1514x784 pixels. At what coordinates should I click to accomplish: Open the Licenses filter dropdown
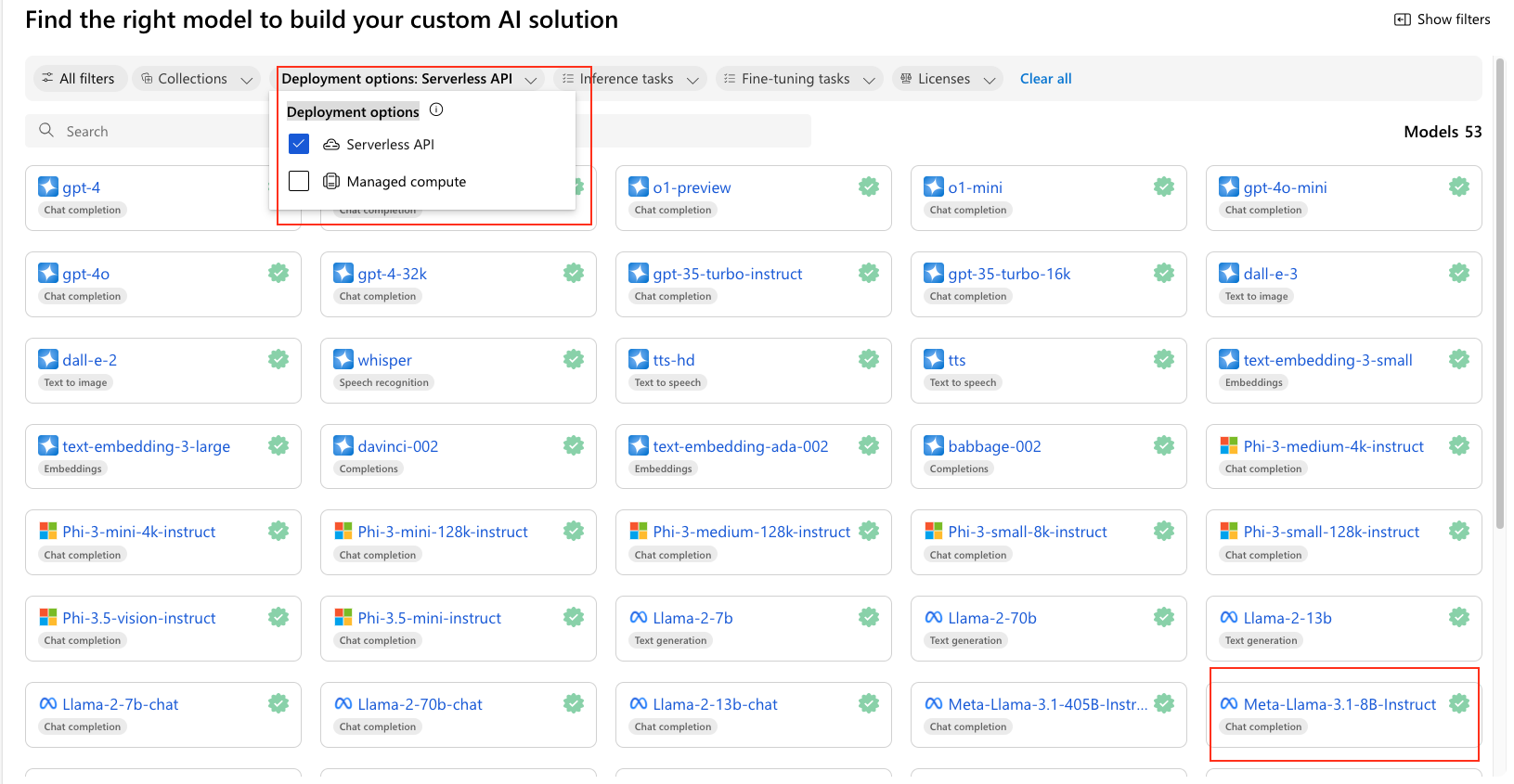(947, 79)
